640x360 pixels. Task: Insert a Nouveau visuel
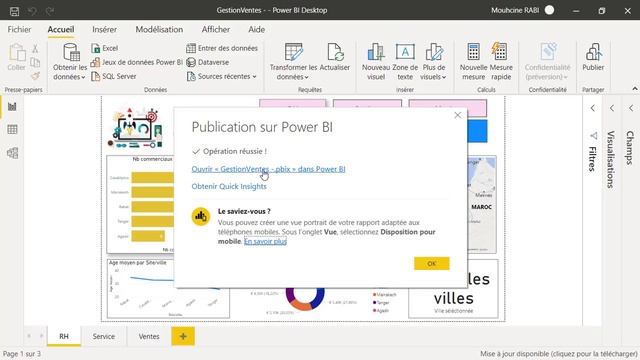click(376, 62)
